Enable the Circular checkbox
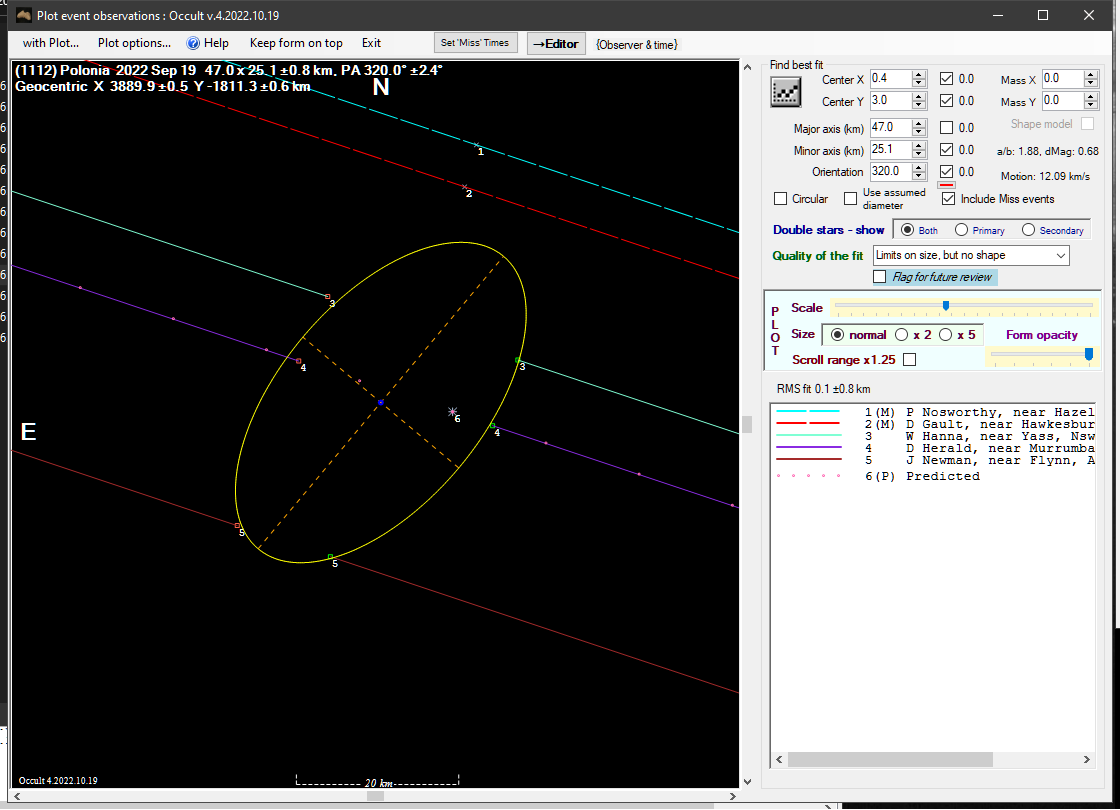Viewport: 1120px width, 810px height. (781, 199)
